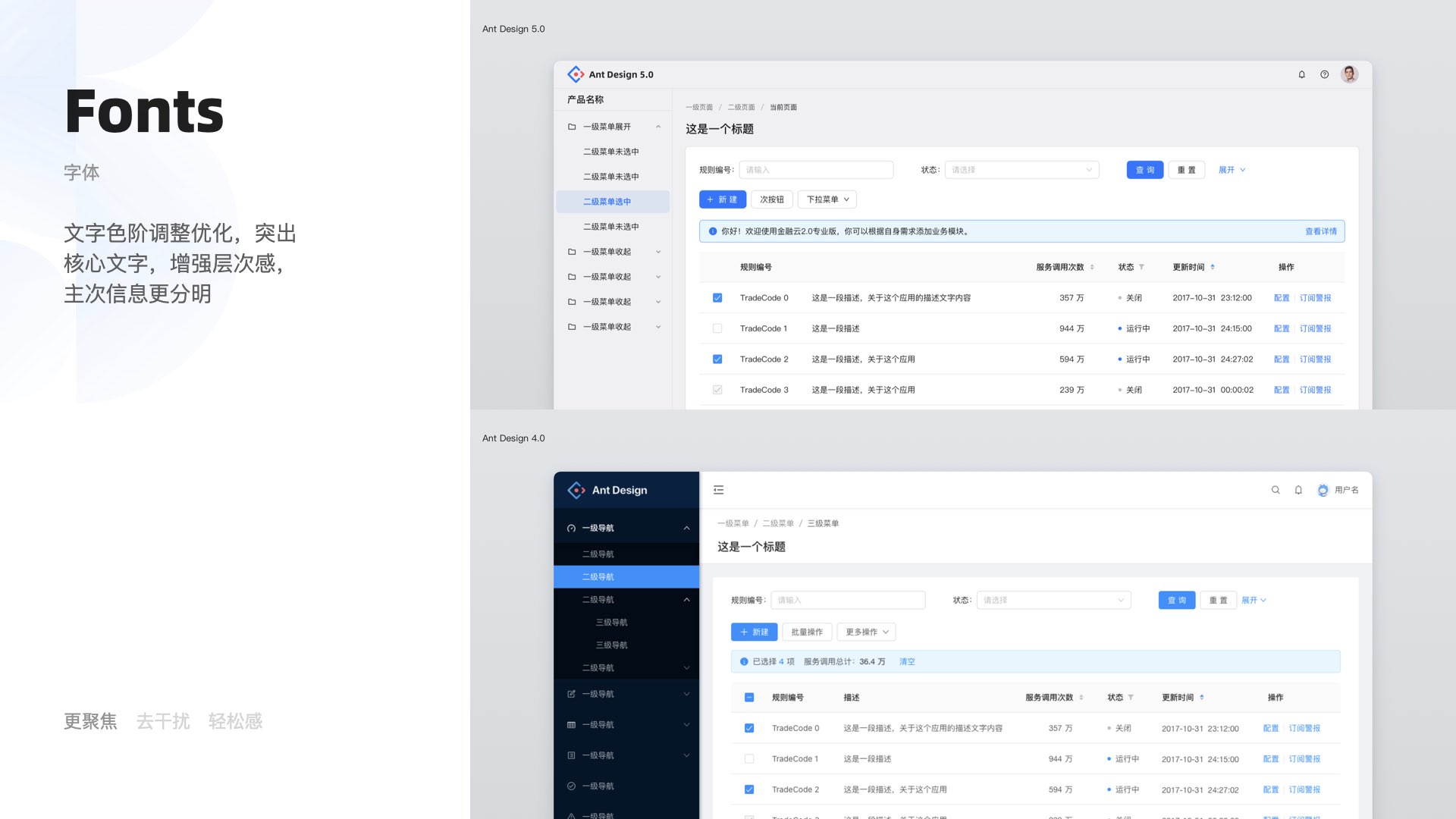Click the 次按钮 secondary button
1456x819 pixels.
coord(772,199)
